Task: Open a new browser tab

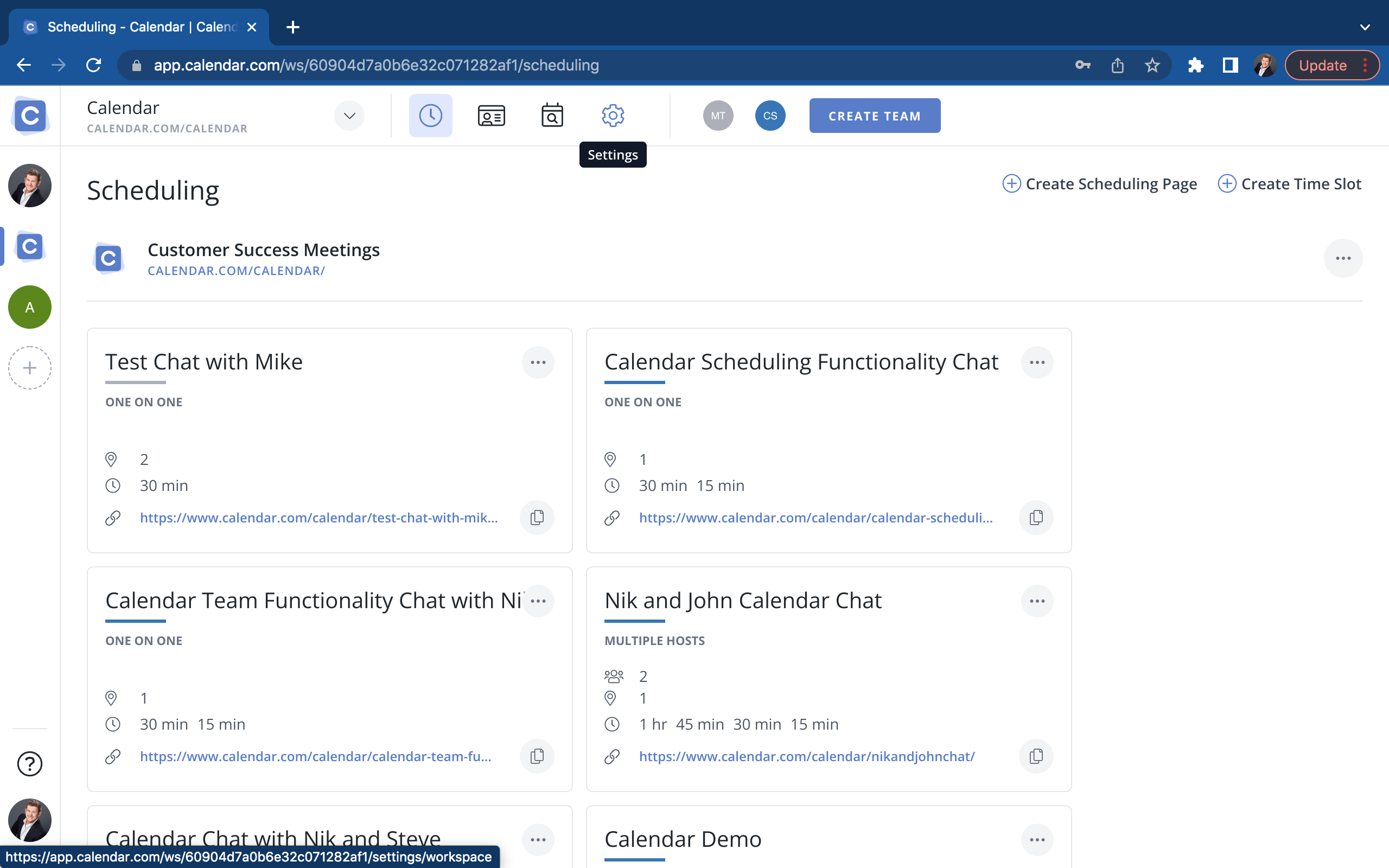Action: click(x=293, y=27)
